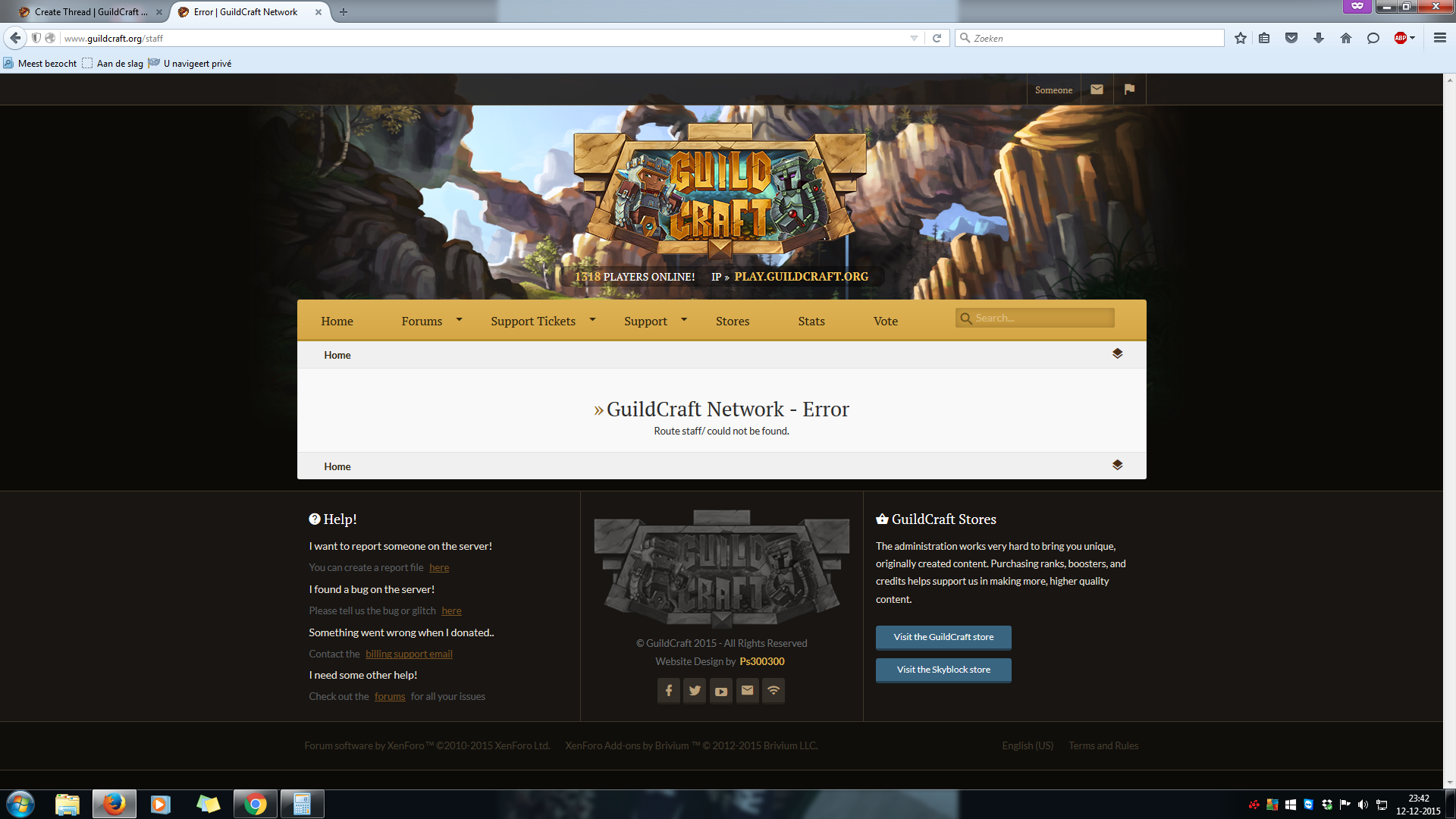Open the Vote navigation item
The height and width of the screenshot is (819, 1456).
coord(886,321)
